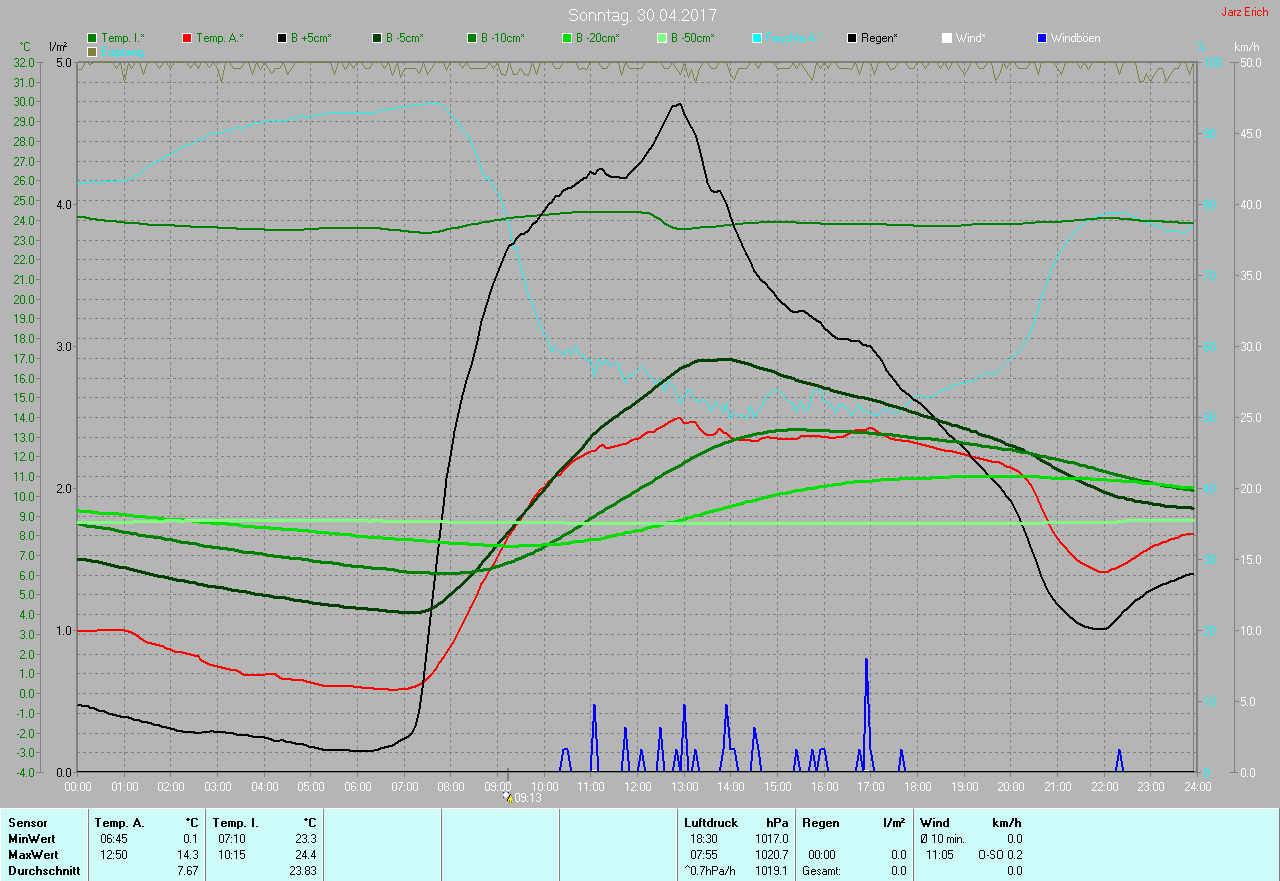Click the '23.83' indoor average value
1280x881 pixels.
click(303, 871)
